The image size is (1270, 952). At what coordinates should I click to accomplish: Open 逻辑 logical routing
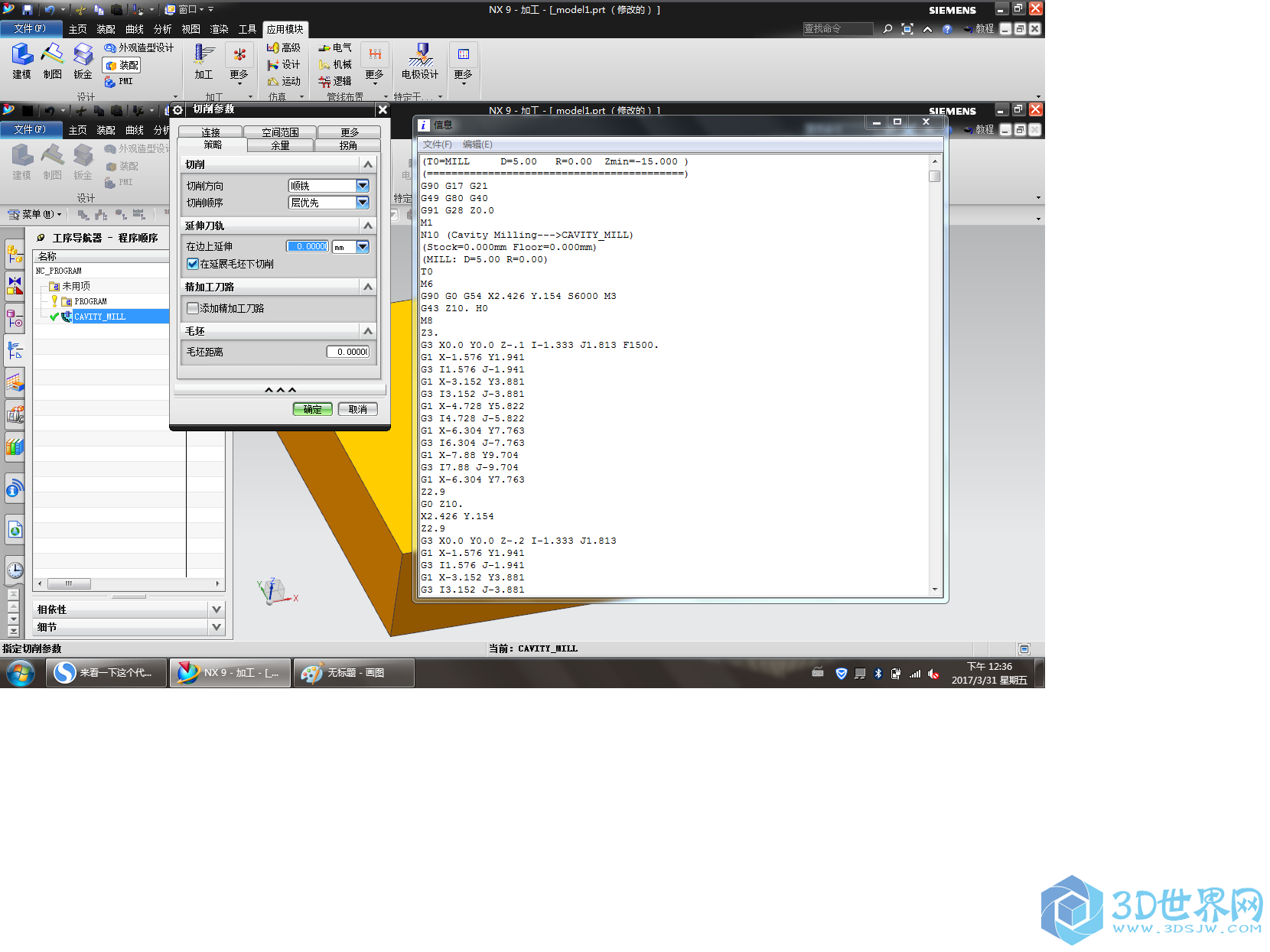pyautogui.click(x=335, y=81)
